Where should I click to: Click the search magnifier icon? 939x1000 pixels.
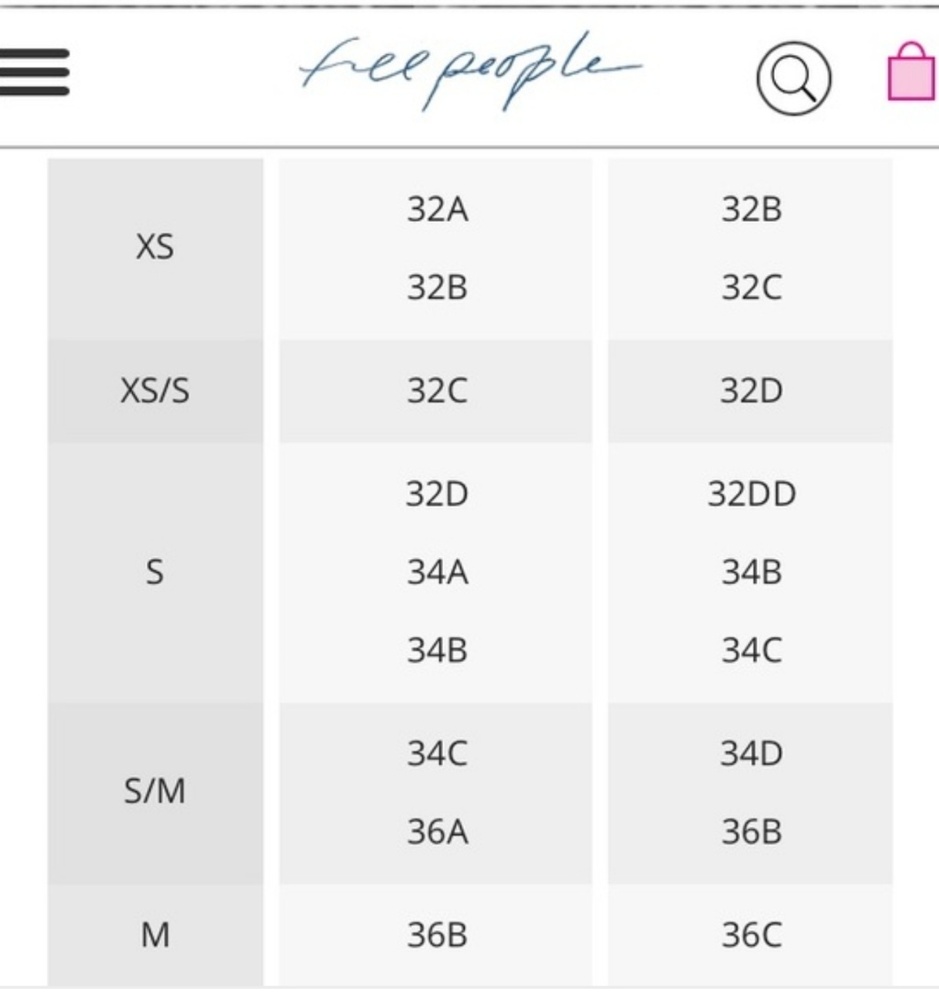pyautogui.click(x=794, y=78)
